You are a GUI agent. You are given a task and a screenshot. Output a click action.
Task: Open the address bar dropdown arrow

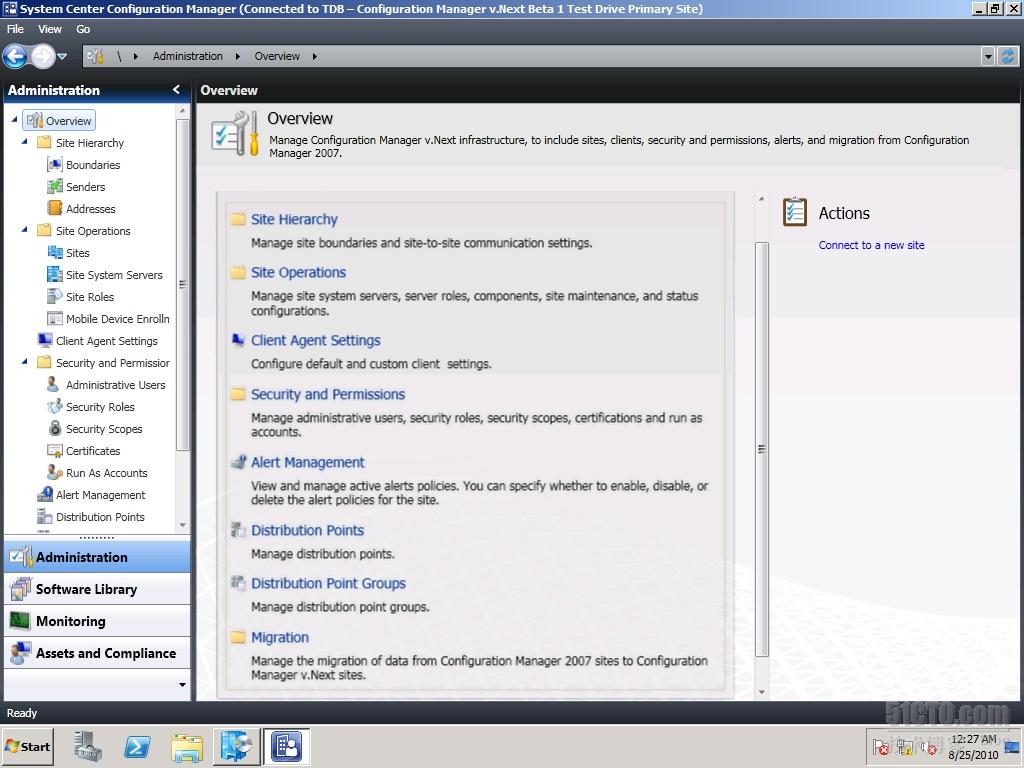pyautogui.click(x=988, y=56)
